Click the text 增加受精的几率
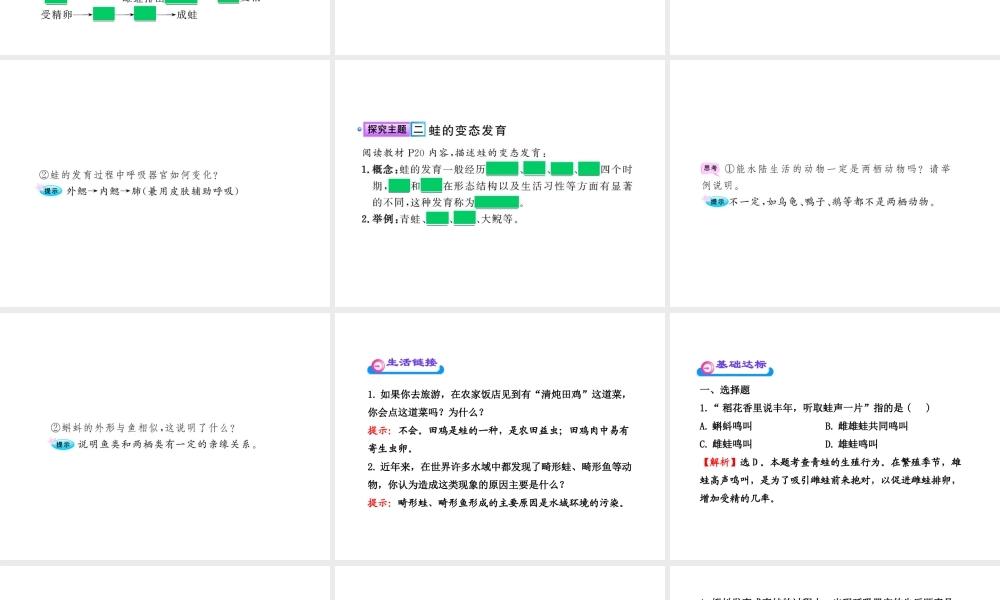 tap(737, 498)
